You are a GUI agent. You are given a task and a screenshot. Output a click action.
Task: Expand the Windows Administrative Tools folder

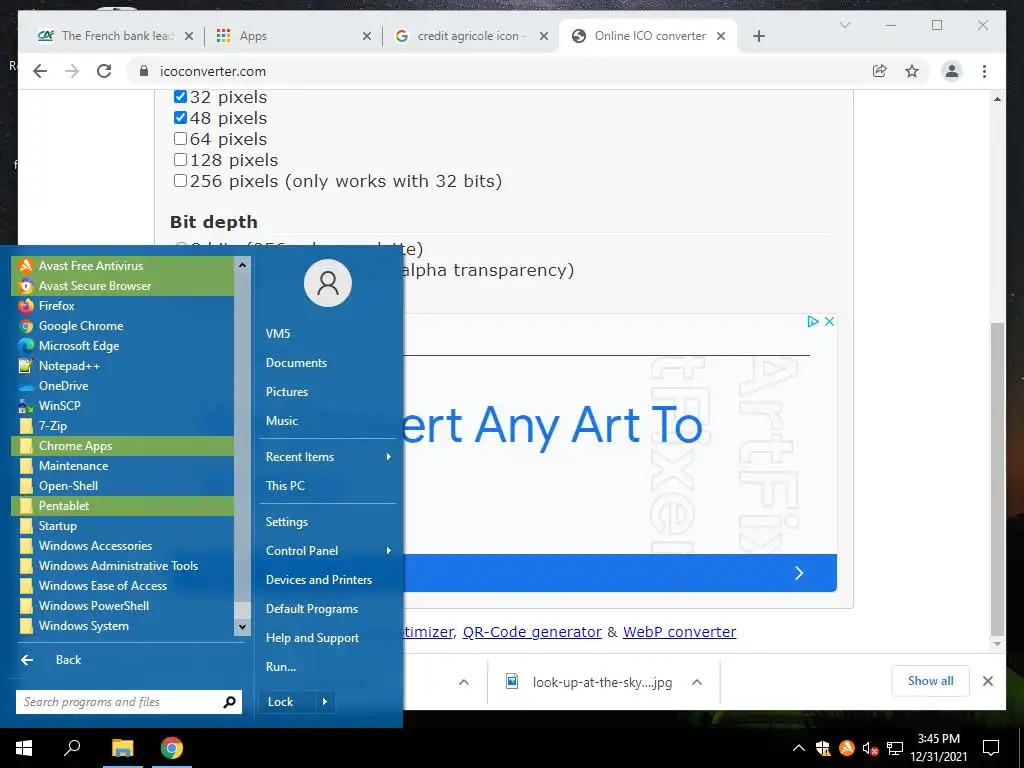(x=122, y=566)
